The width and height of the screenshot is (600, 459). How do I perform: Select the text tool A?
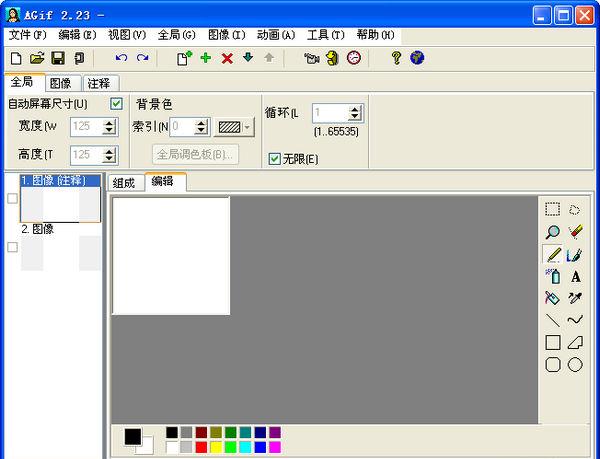[576, 277]
